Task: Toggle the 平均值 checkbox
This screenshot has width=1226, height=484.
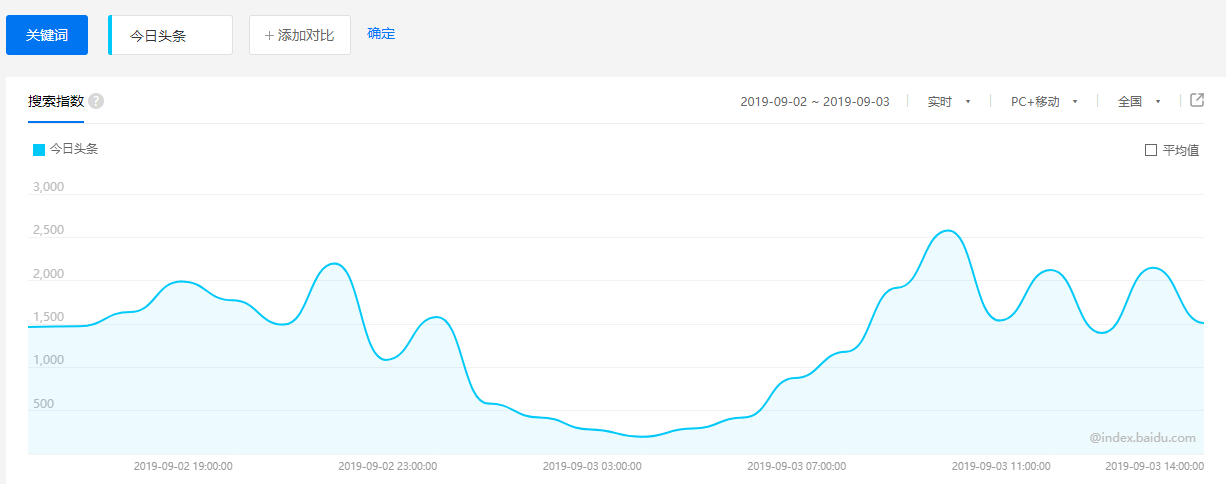Action: 1151,150
